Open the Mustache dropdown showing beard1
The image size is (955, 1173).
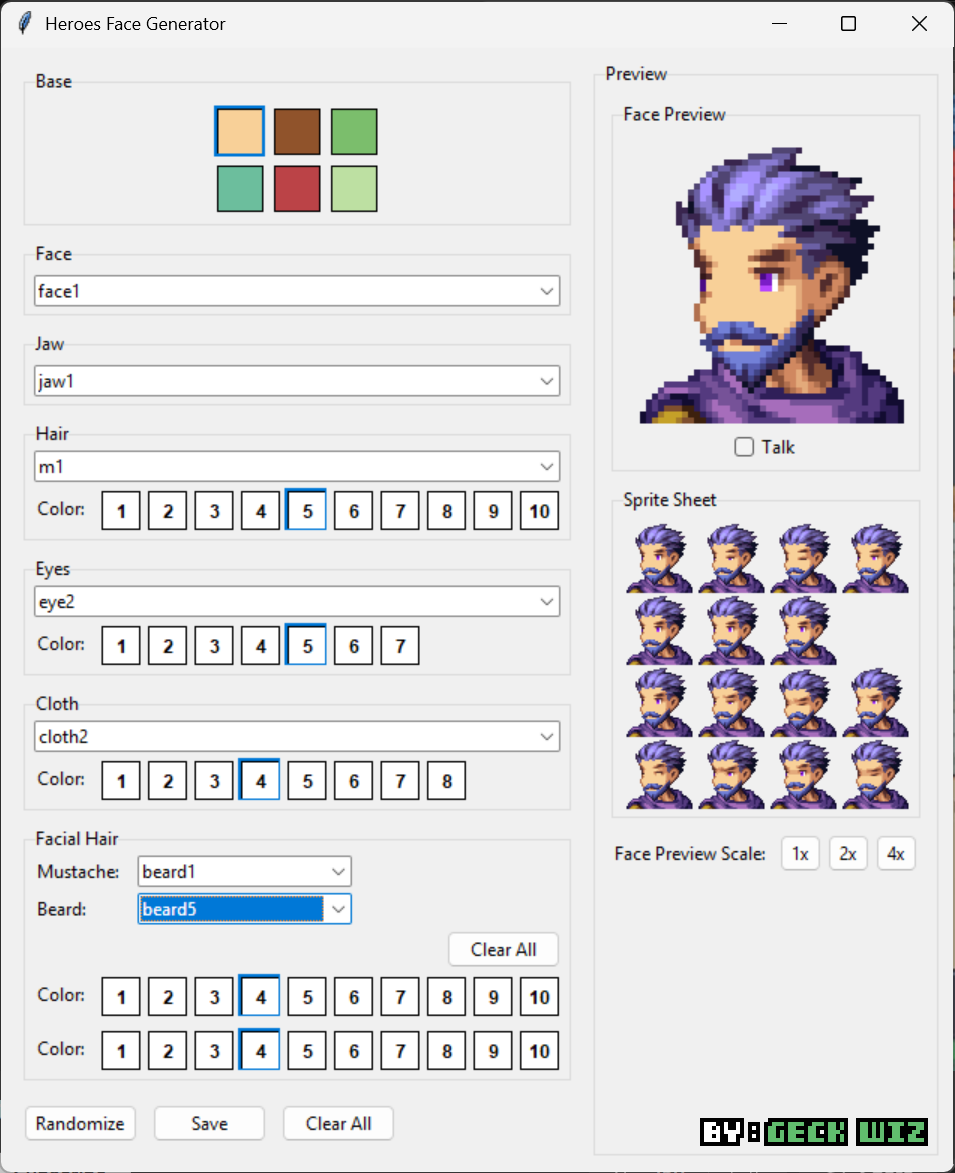[x=245, y=872]
